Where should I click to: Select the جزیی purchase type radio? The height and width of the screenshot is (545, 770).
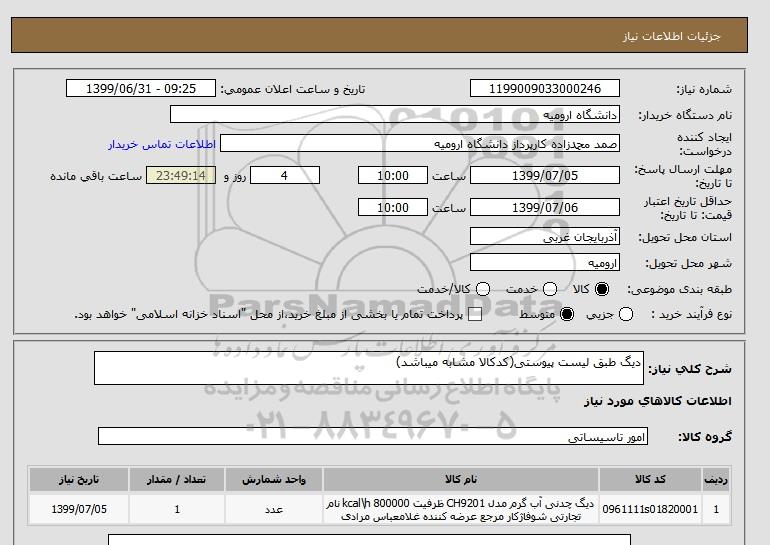coord(626,314)
